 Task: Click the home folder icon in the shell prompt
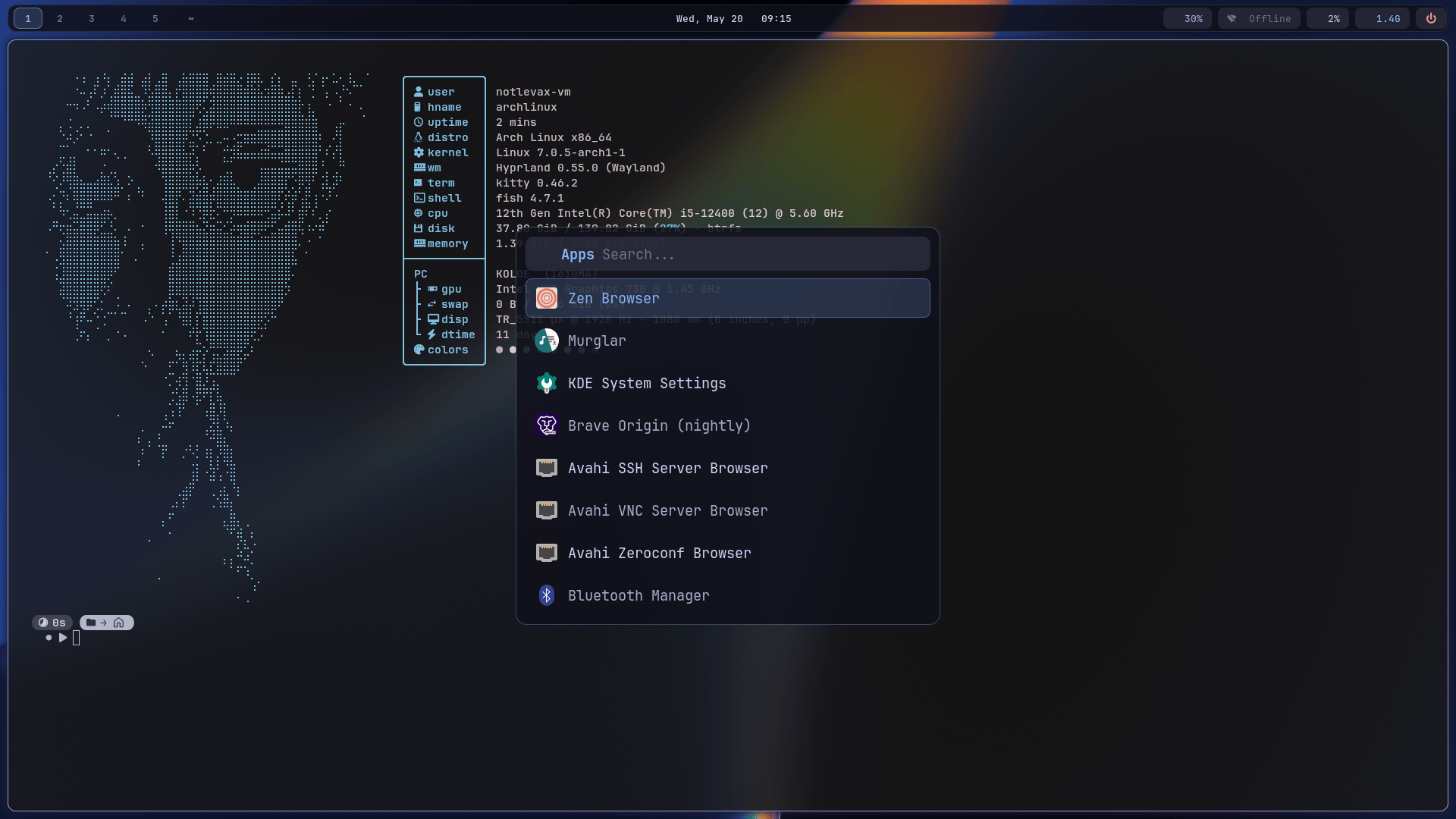(x=119, y=623)
